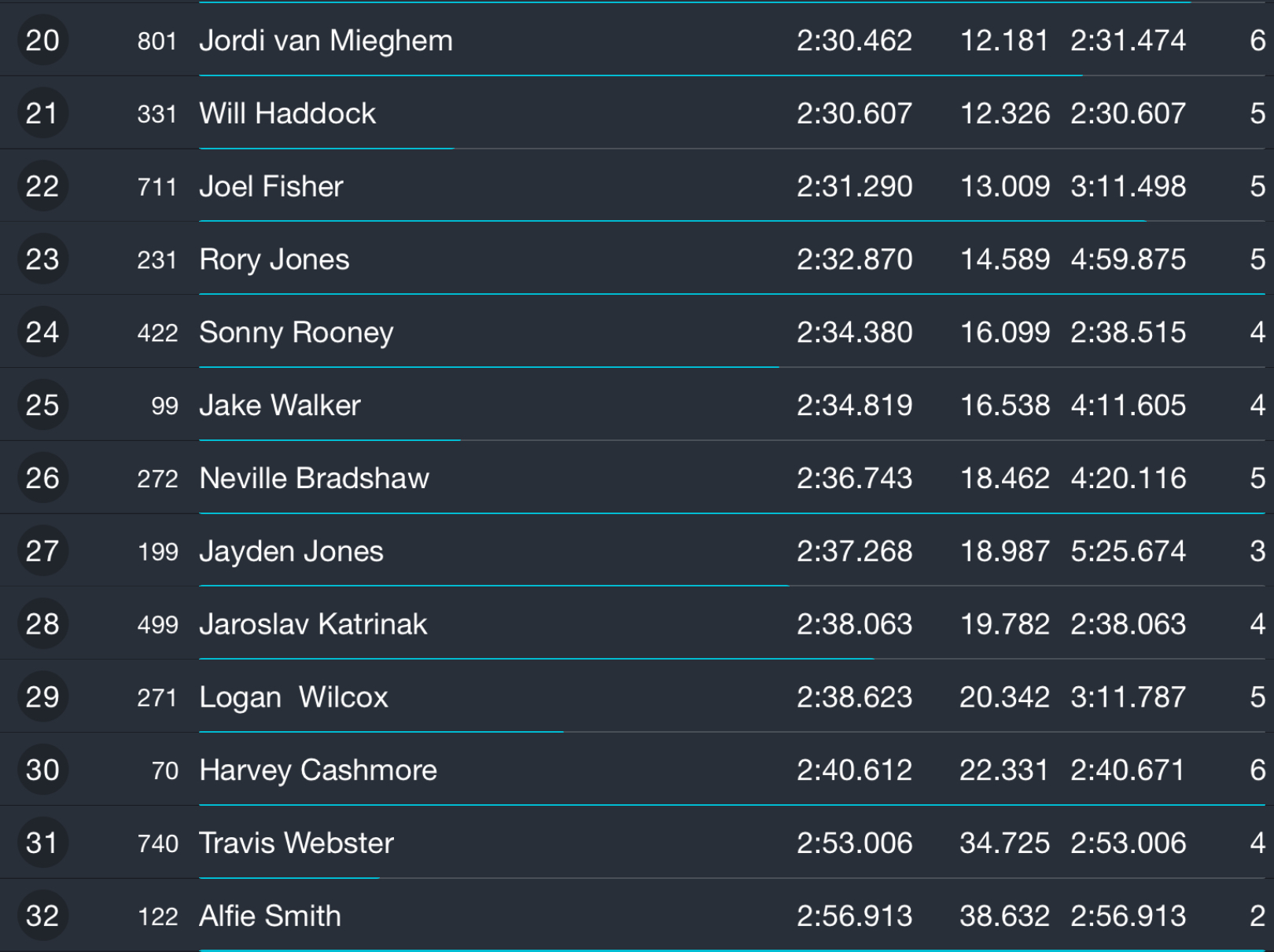This screenshot has width=1274, height=952.
Task: Open Harvey Cashmore's rider details
Action: [x=318, y=770]
